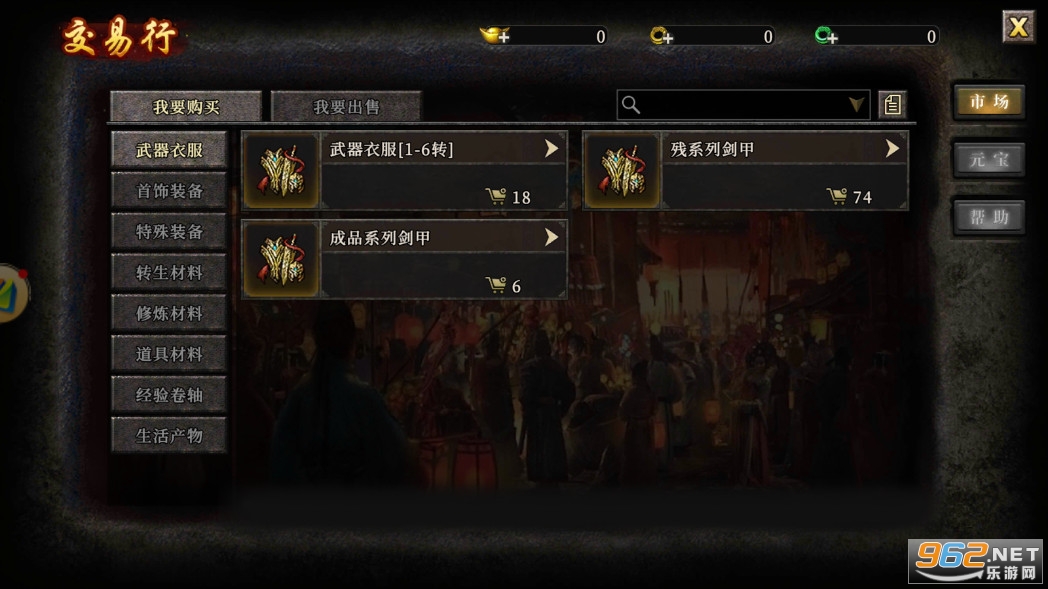Viewport: 1048px width, 589px height.
Task: Open the 武器衣服[1-6转] item thumbnail
Action: pos(281,170)
